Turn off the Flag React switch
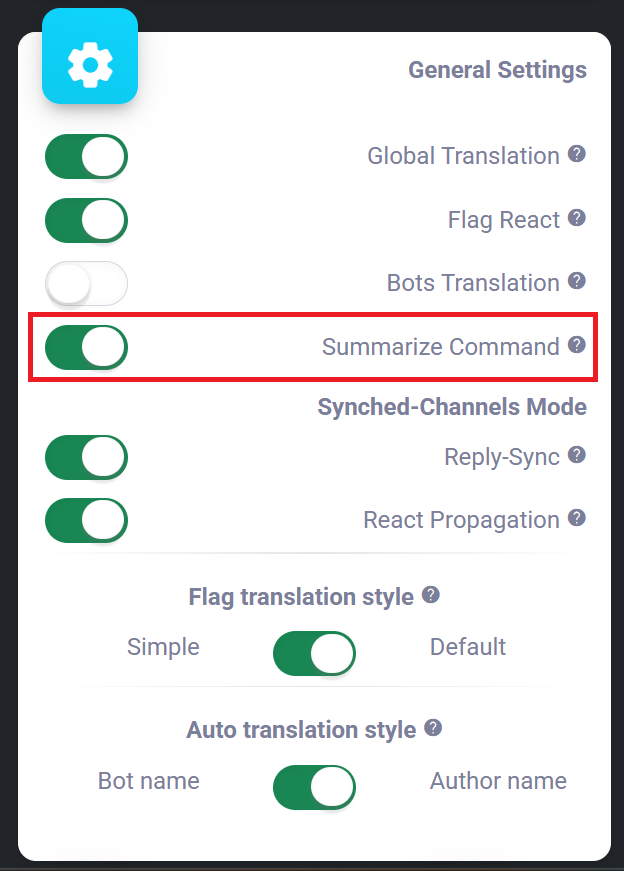Screen dimensions: 624x871 click(x=87, y=220)
